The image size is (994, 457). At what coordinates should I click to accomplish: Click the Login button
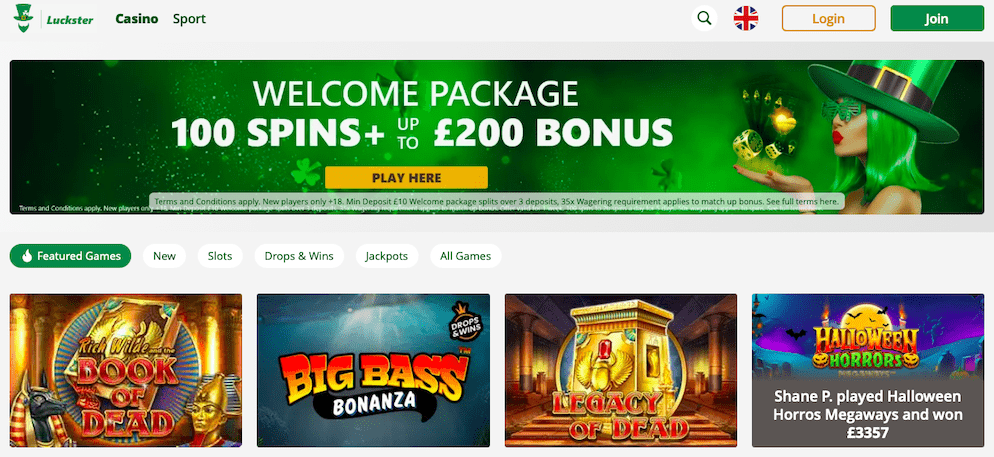829,18
